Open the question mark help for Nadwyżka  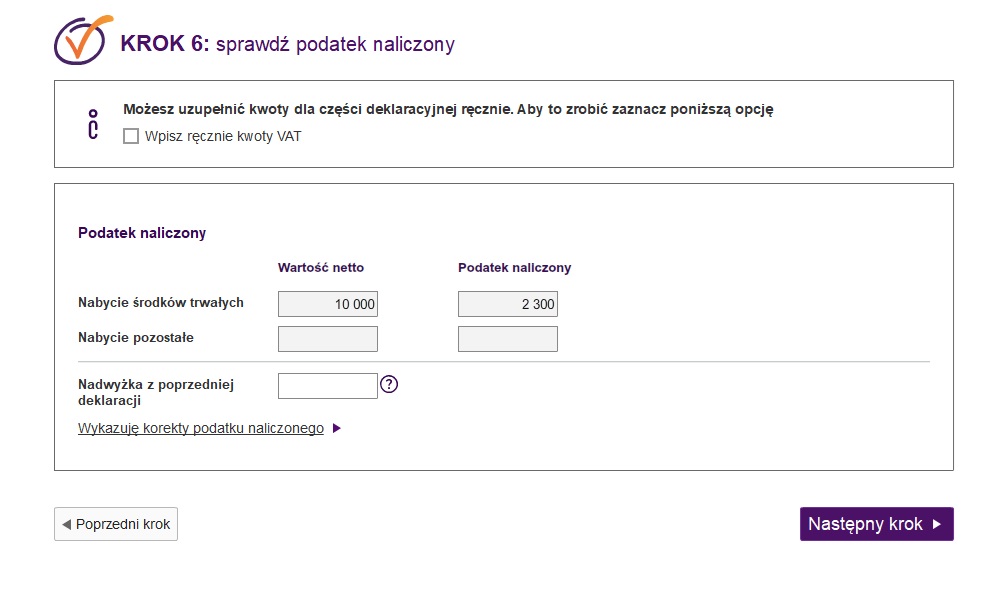(x=389, y=384)
